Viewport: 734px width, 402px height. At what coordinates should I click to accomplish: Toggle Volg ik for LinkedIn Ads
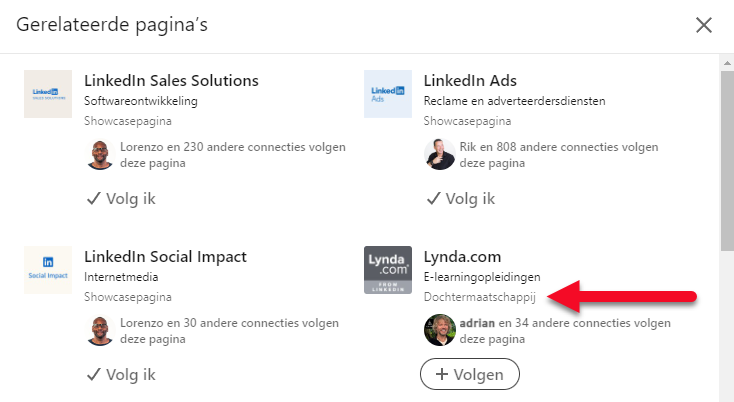tap(461, 198)
